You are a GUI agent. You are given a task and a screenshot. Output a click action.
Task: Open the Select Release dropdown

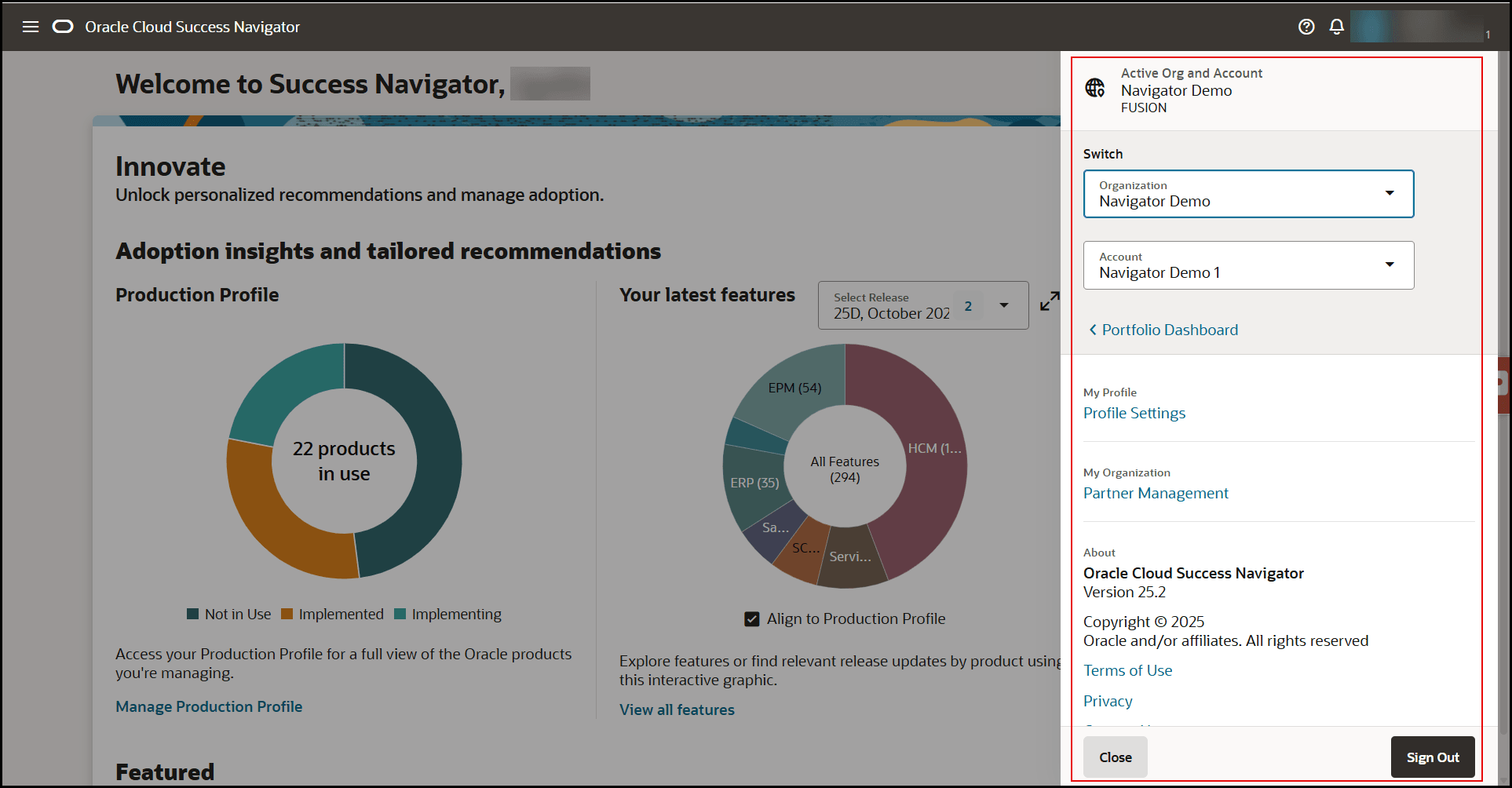pos(923,305)
